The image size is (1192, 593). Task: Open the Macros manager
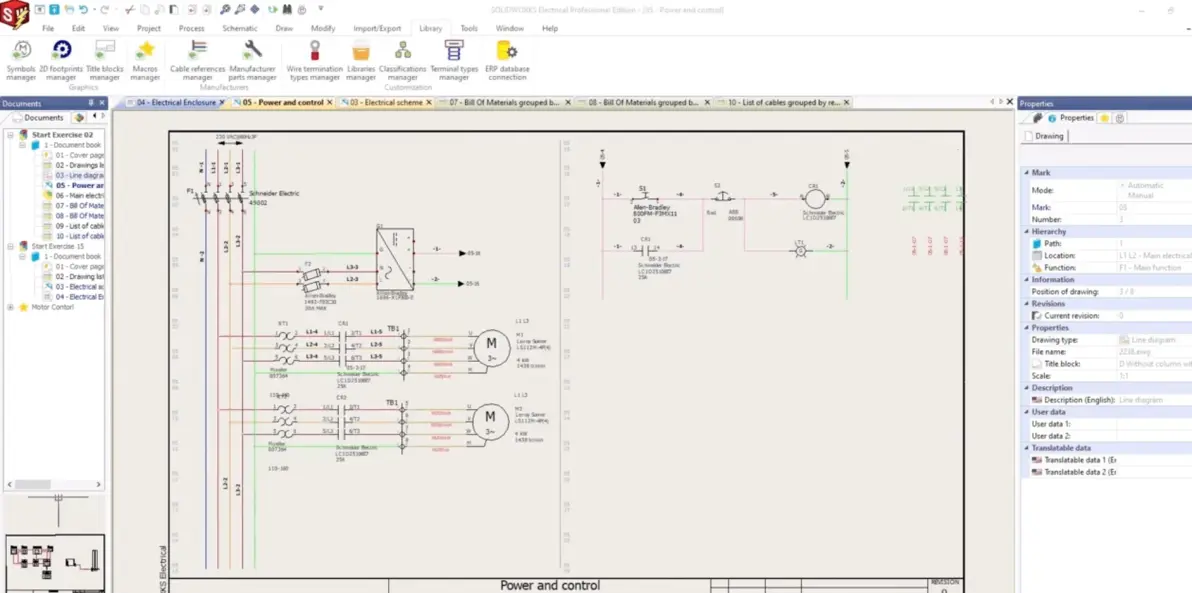point(144,60)
